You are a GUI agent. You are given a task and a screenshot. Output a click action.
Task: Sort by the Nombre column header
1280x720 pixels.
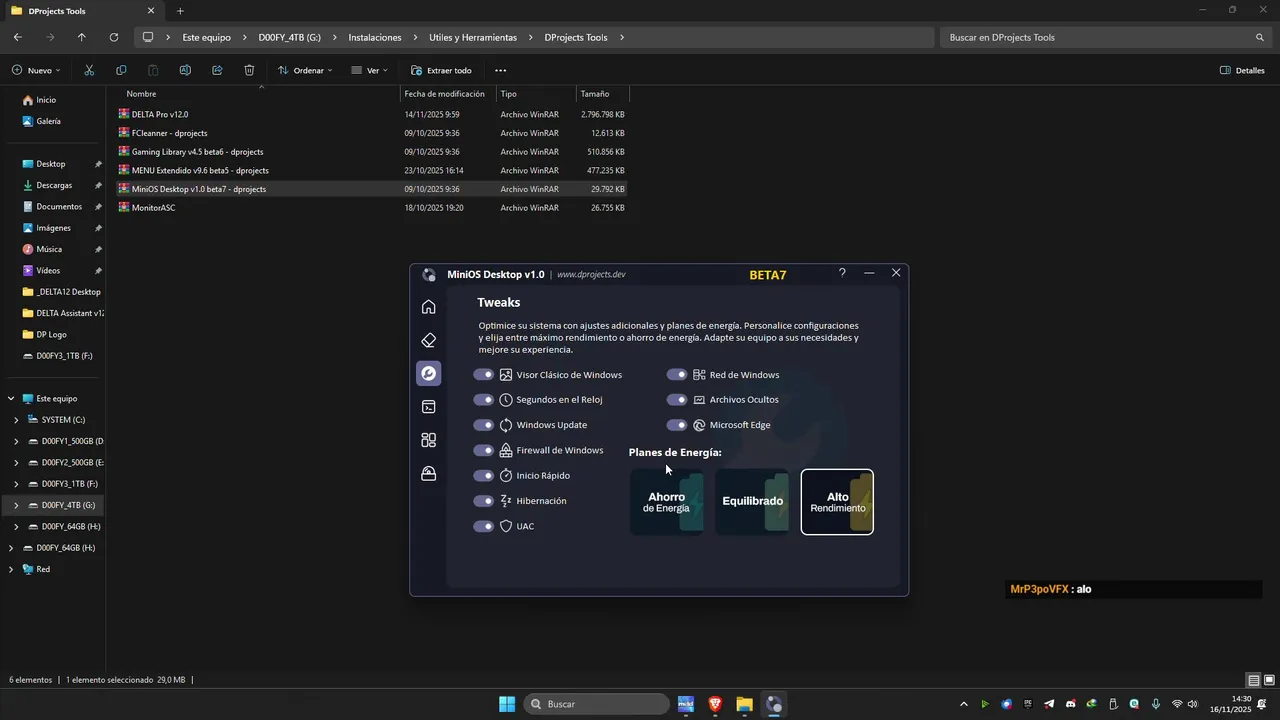141,93
